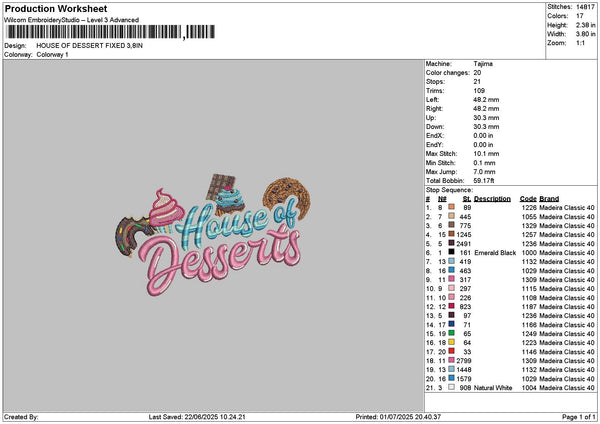Screen dimensions: 600x424
Task: Click the Total Bobbin value 59.17ft
Action: pyautogui.click(x=484, y=181)
